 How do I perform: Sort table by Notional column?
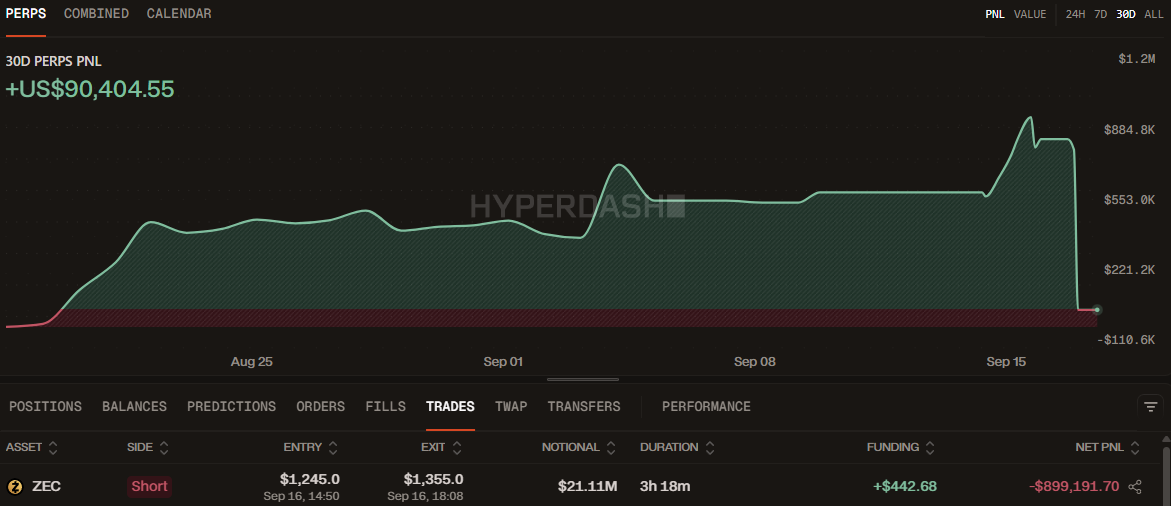click(579, 448)
